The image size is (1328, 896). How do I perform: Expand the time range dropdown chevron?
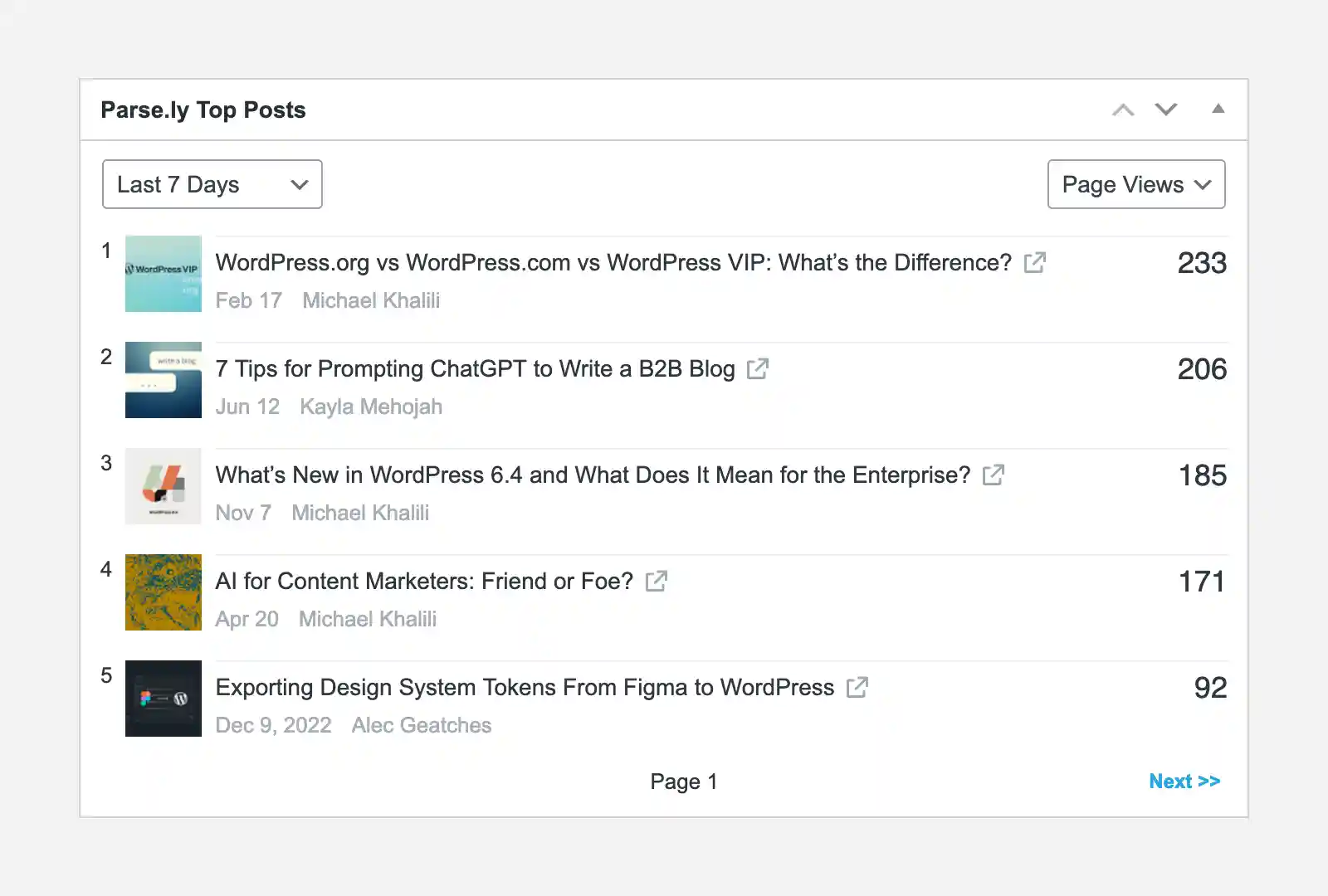pyautogui.click(x=299, y=184)
